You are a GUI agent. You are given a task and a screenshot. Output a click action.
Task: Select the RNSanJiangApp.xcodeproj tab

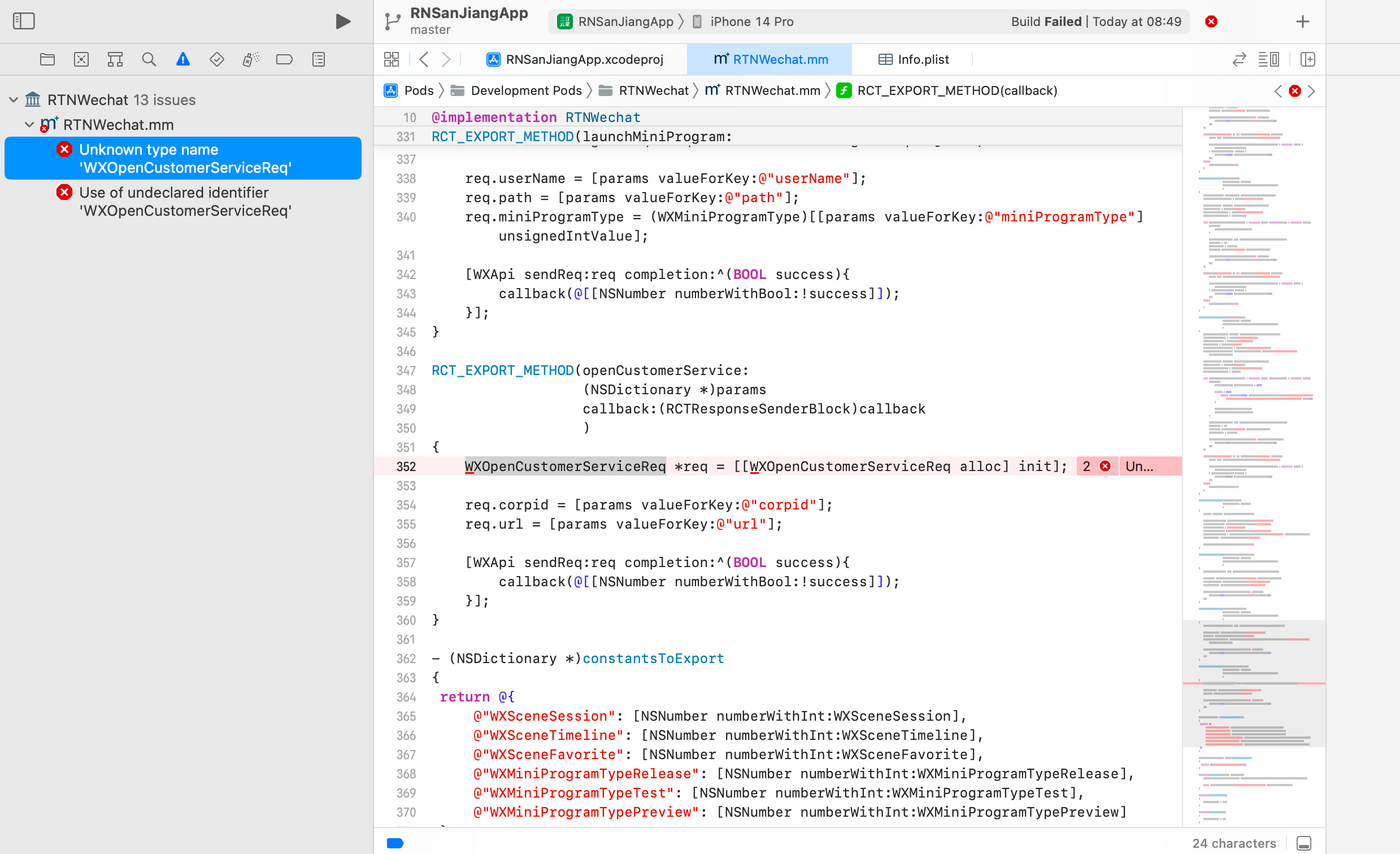585,59
